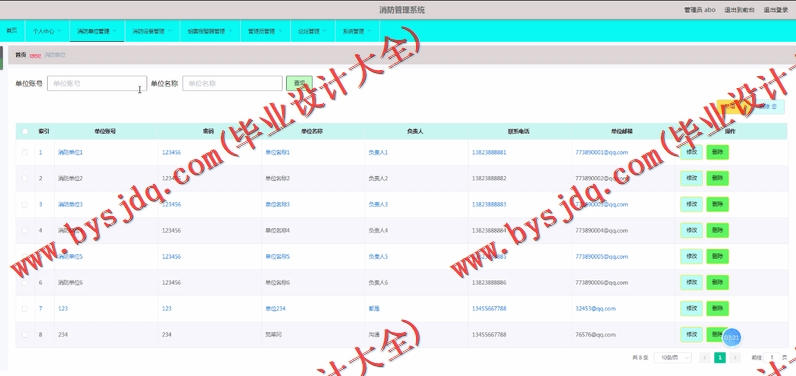Viewport: 796px width, 376px height.
Task: Click phone number 13823888881
Action: pyautogui.click(x=489, y=152)
